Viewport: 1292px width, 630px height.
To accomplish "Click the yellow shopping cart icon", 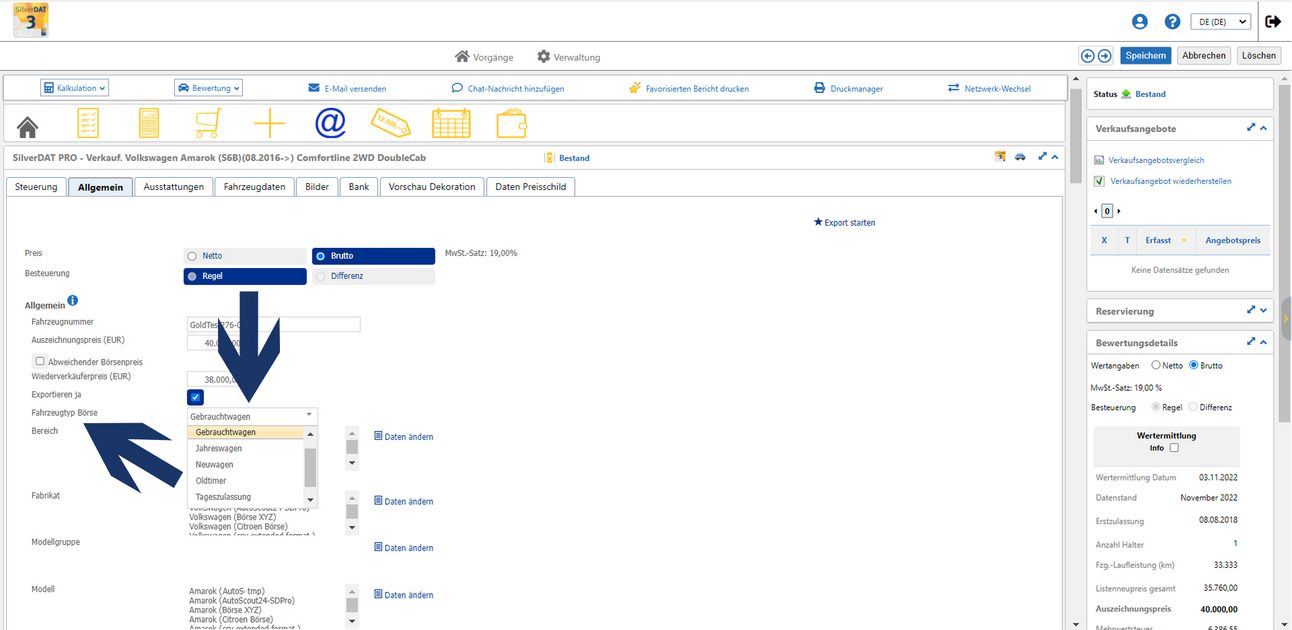I will click(208, 123).
